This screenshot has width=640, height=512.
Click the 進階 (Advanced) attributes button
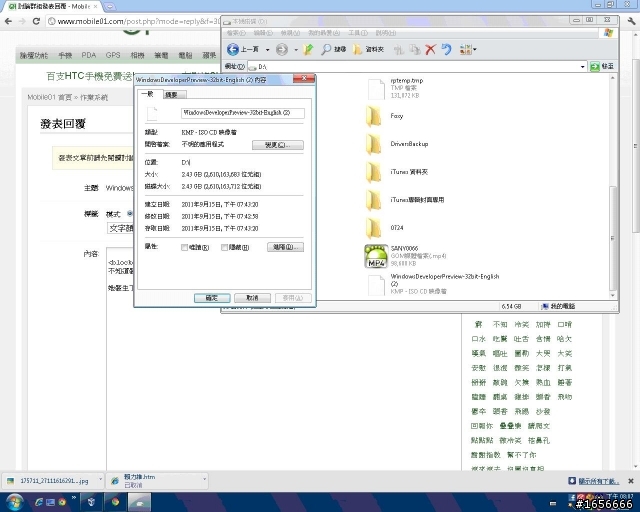pos(285,247)
